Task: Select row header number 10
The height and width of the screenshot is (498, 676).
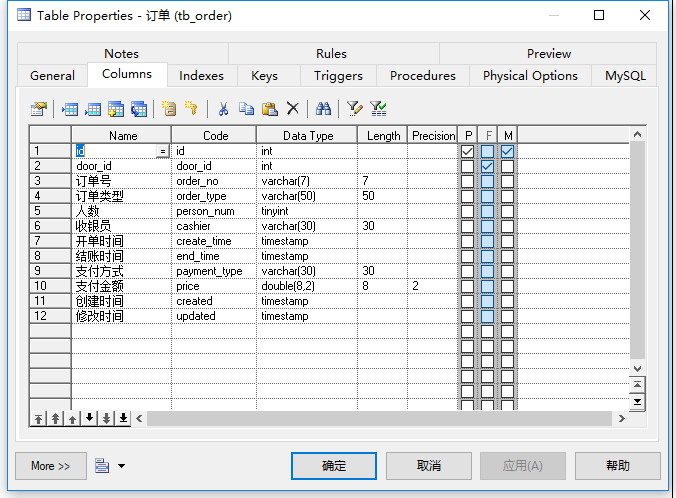Action: (50, 286)
